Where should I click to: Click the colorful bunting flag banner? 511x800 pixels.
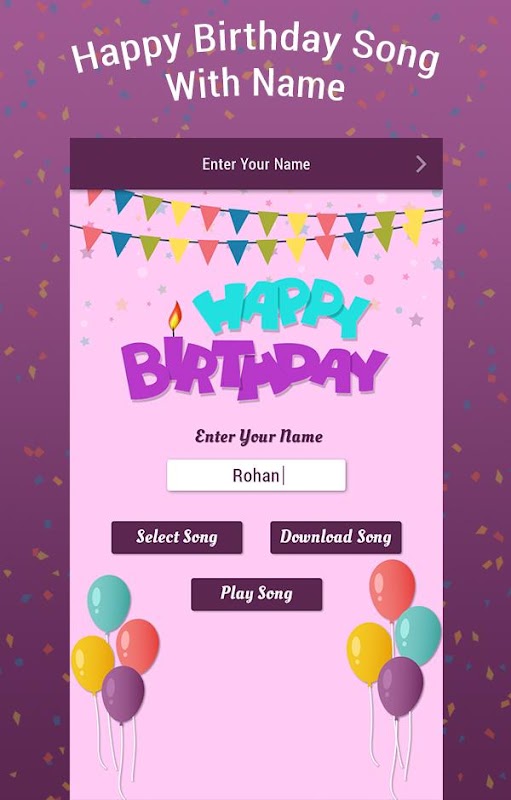click(x=256, y=227)
